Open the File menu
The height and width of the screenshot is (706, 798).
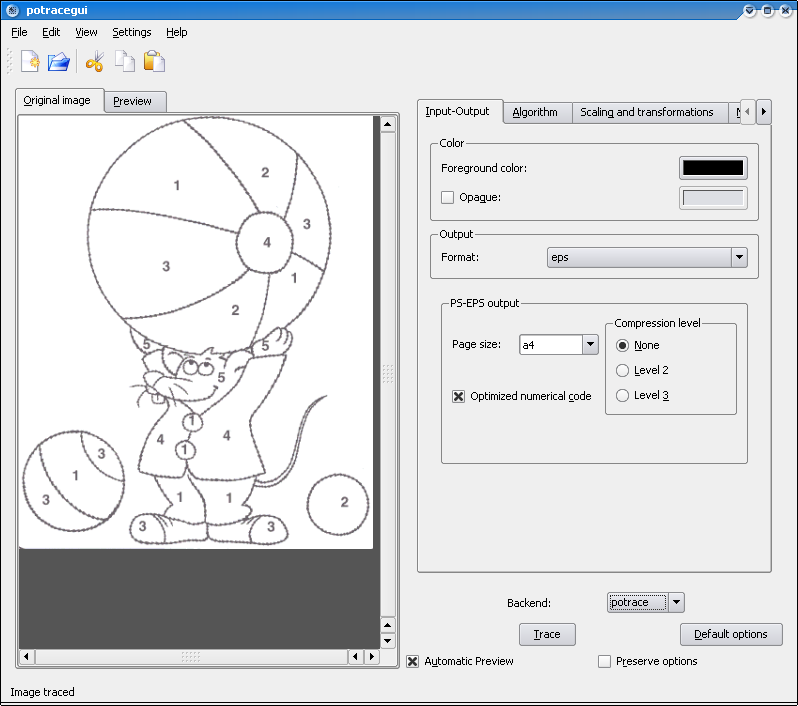(x=19, y=33)
